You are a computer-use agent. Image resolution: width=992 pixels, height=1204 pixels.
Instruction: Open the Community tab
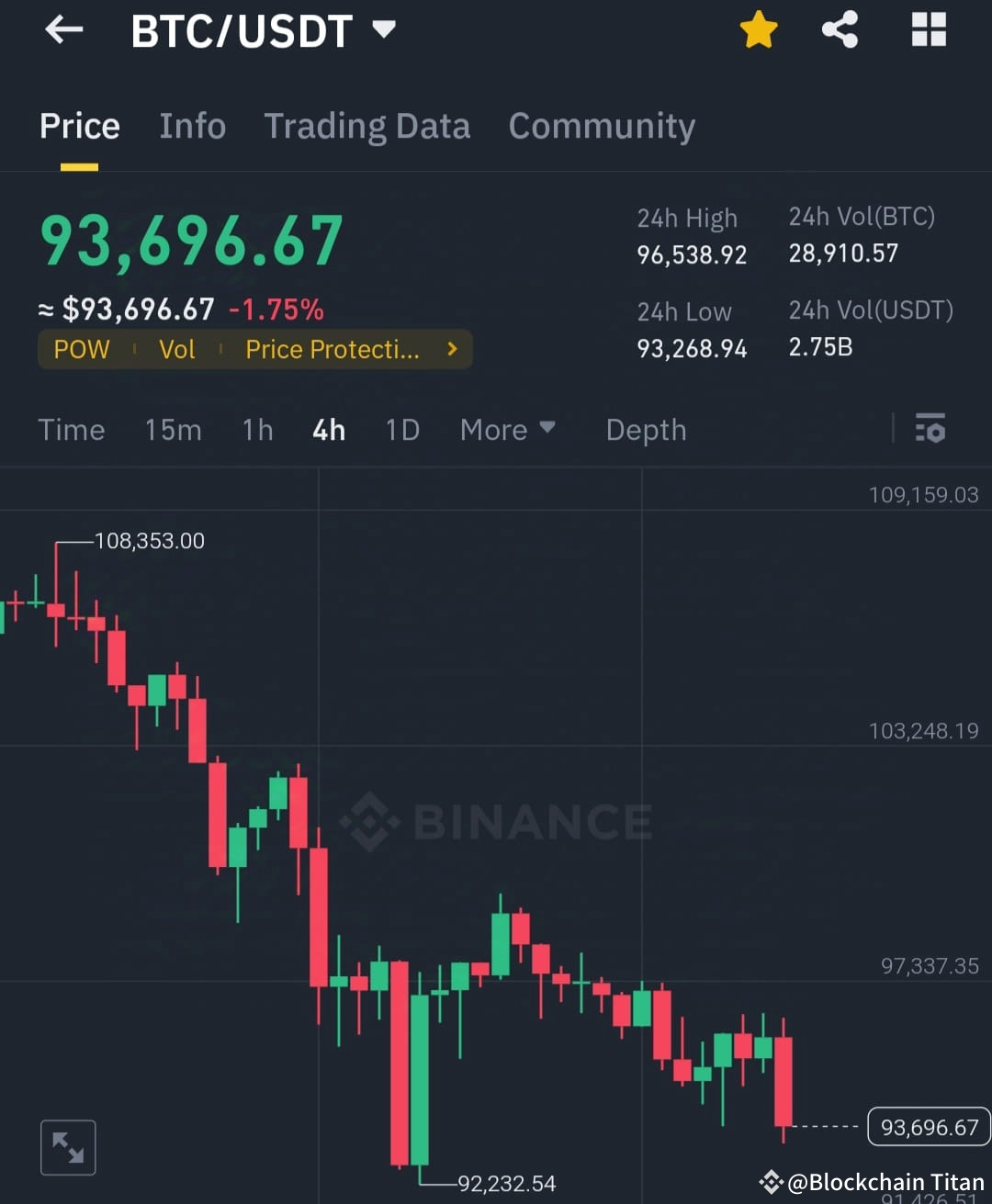tap(602, 126)
